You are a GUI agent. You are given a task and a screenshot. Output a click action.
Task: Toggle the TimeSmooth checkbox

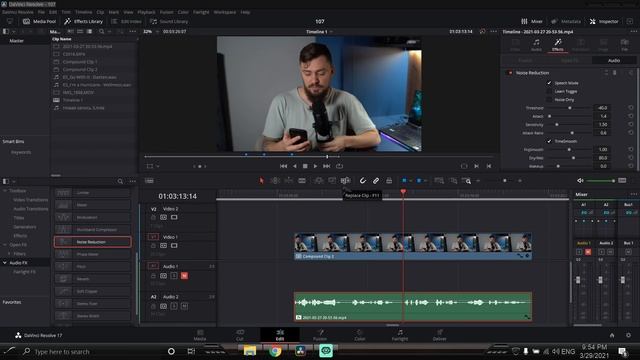click(x=549, y=141)
